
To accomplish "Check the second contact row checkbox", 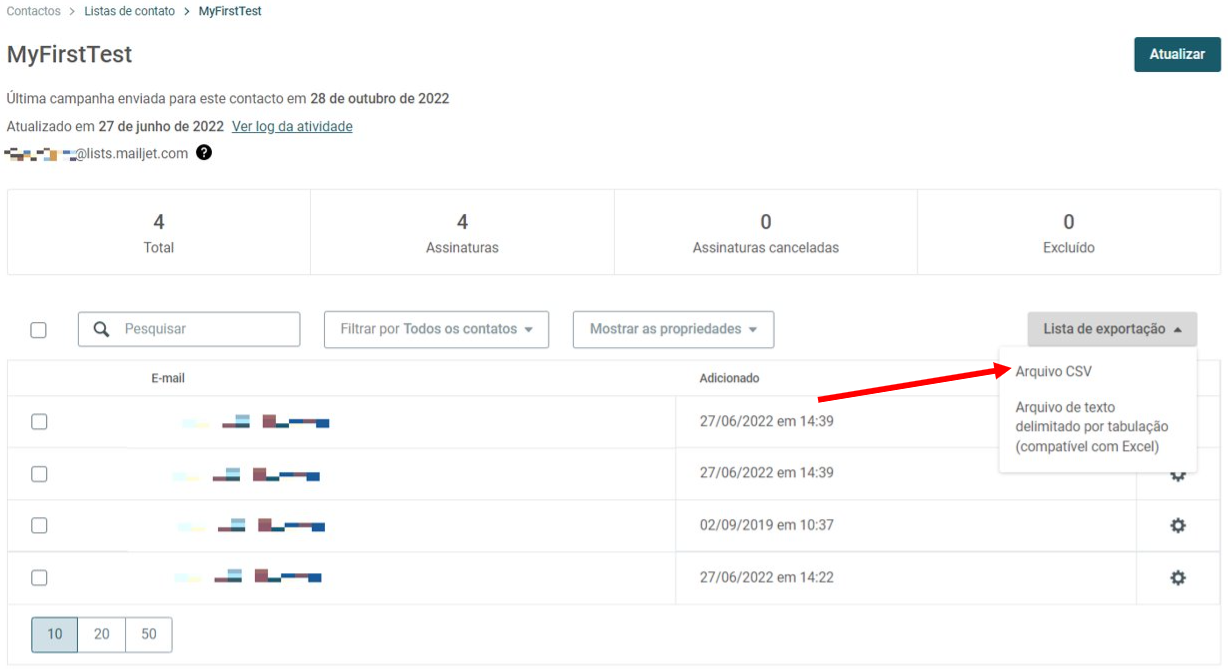I will [39, 474].
